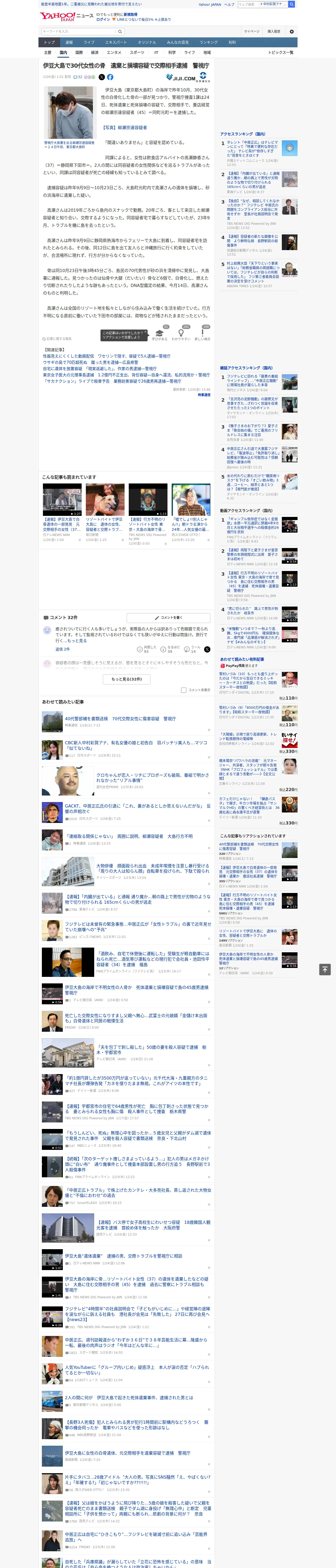Toggle the コメント非表示 checkbox
Image resolution: width=336 pixels, height=1568 pixels.
[183, 690]
